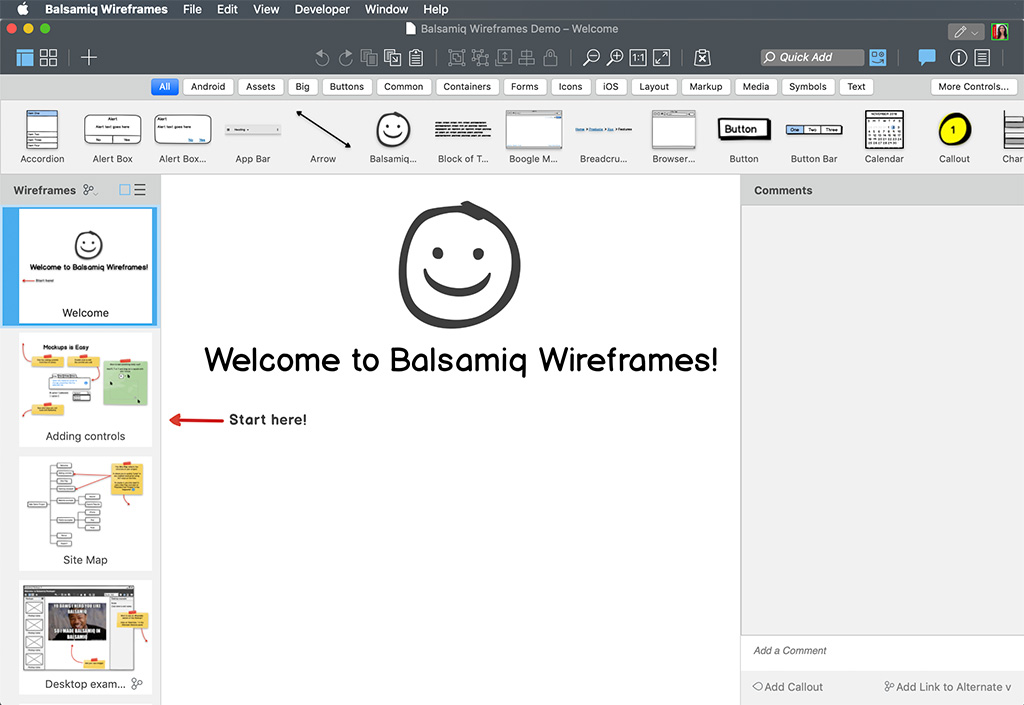Click the Undo arrow in toolbar

tap(321, 58)
